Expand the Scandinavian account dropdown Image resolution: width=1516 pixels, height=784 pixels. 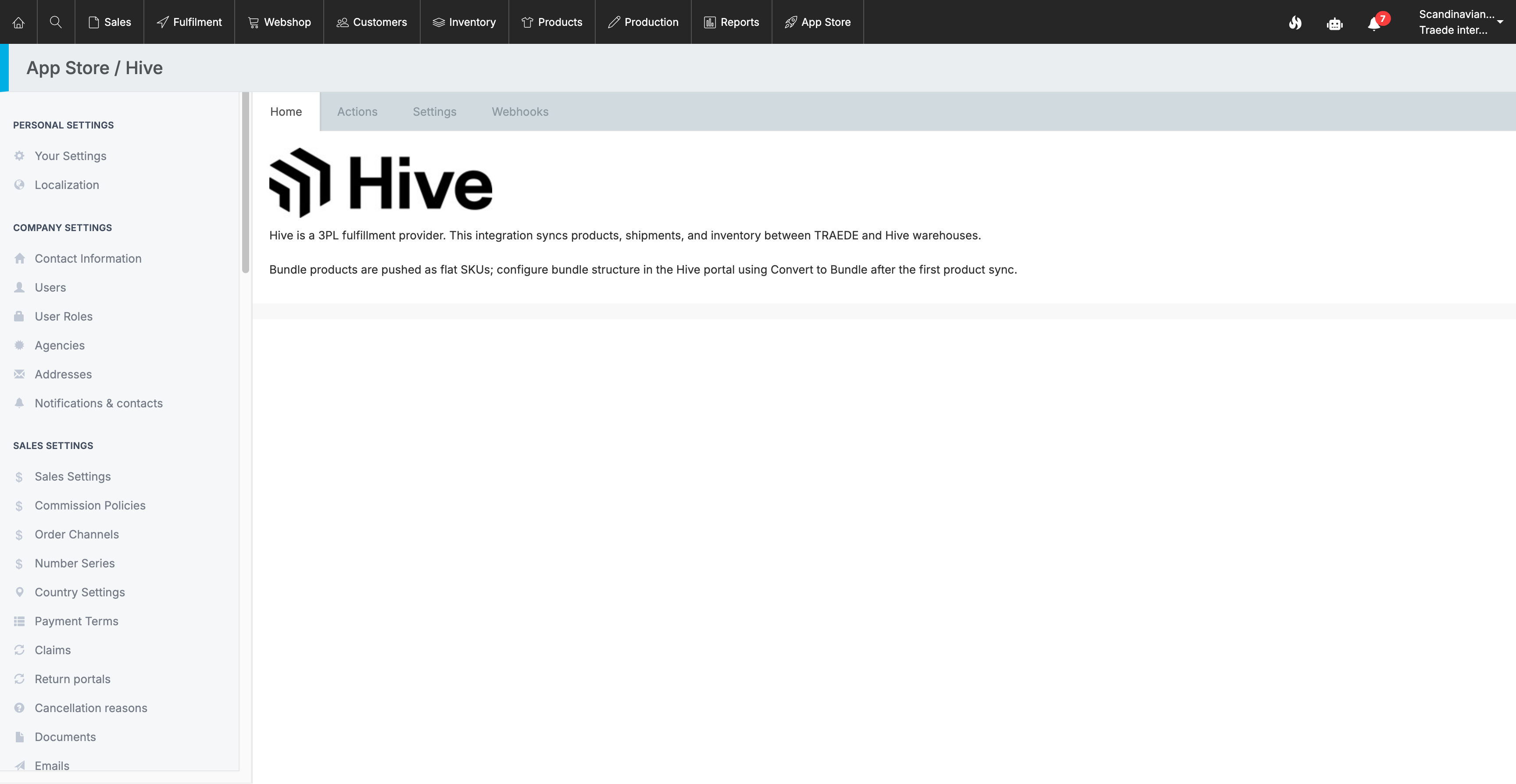[x=1461, y=22]
